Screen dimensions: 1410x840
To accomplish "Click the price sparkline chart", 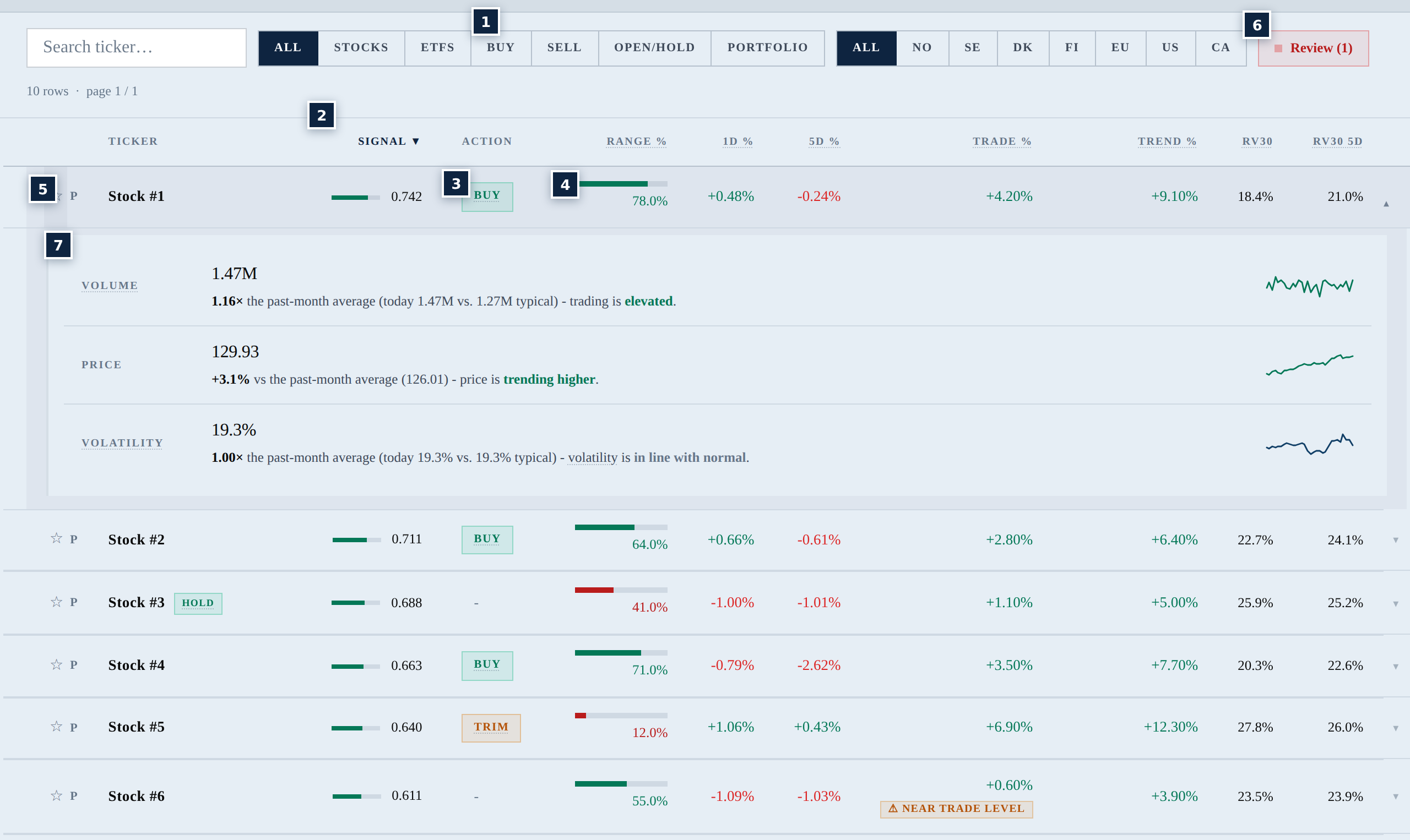I will (1309, 364).
